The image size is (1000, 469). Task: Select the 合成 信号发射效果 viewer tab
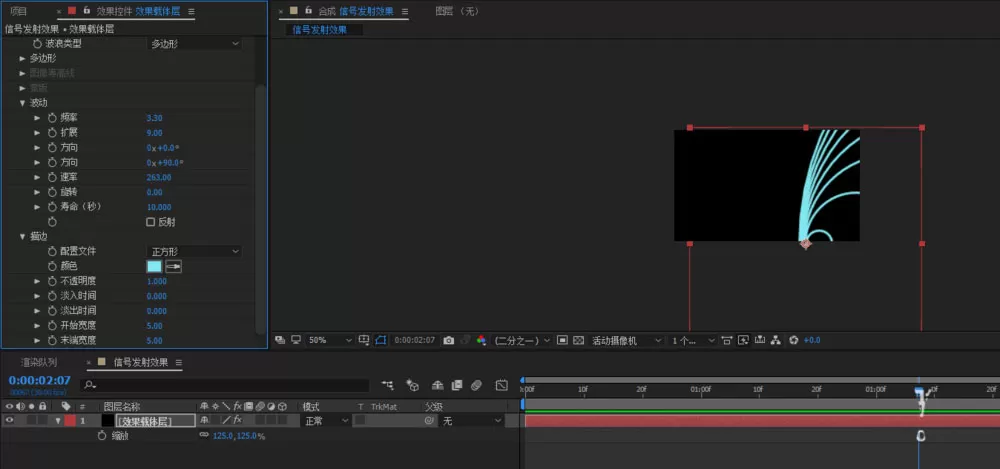click(355, 11)
